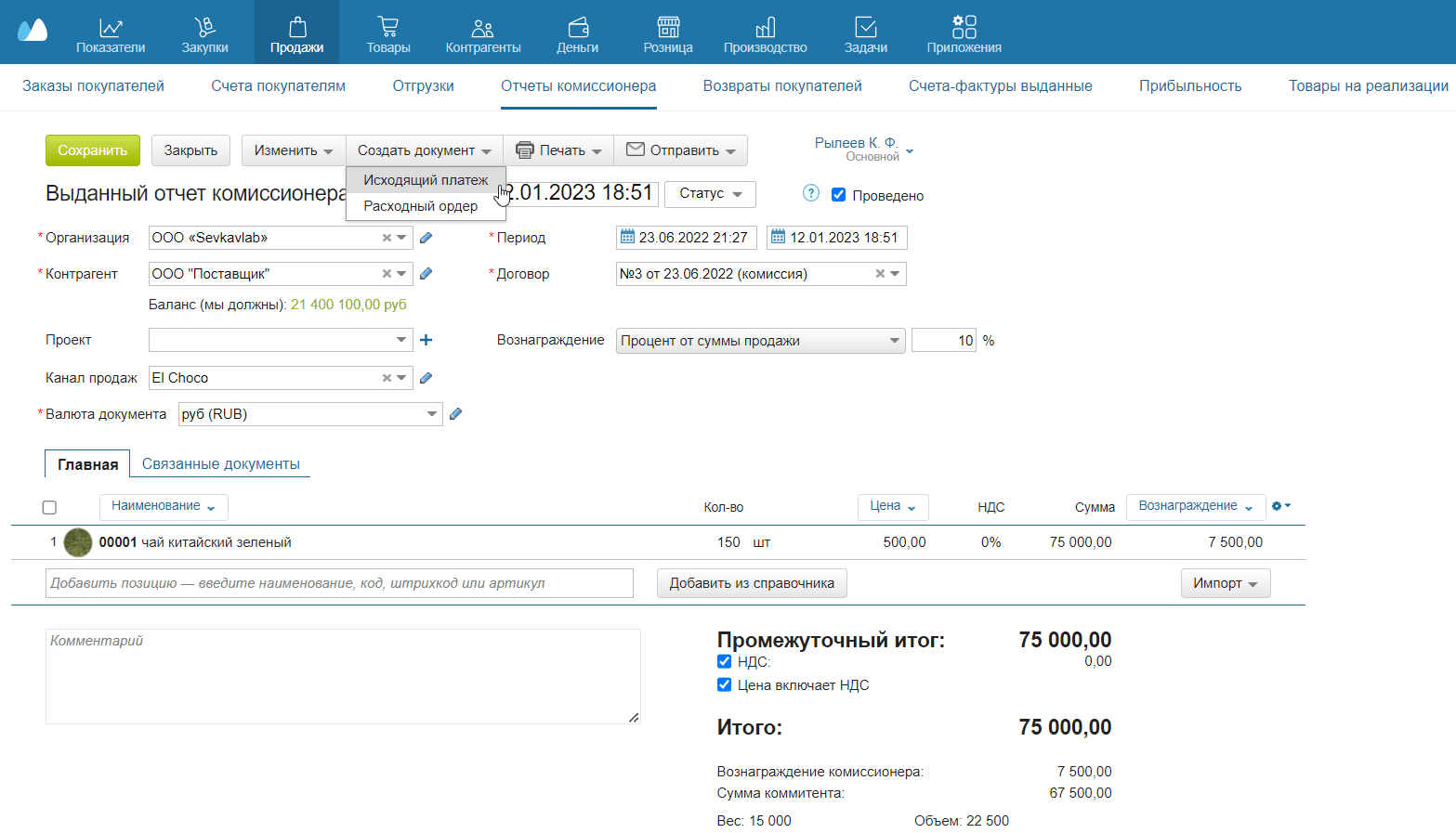This screenshot has height=833, width=1456.
Task: Open table column settings gear icon
Action: tap(1280, 506)
